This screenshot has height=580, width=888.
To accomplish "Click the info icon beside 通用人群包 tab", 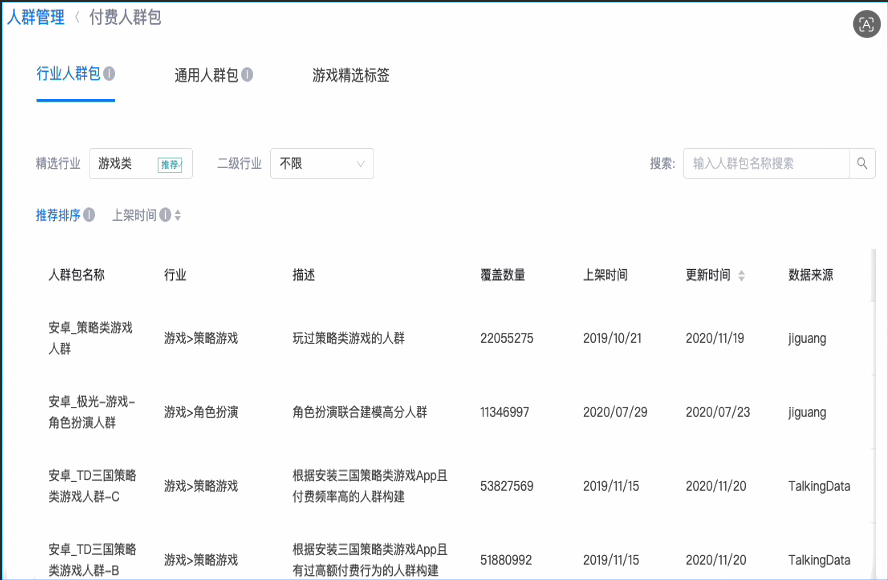I will coord(247,72).
